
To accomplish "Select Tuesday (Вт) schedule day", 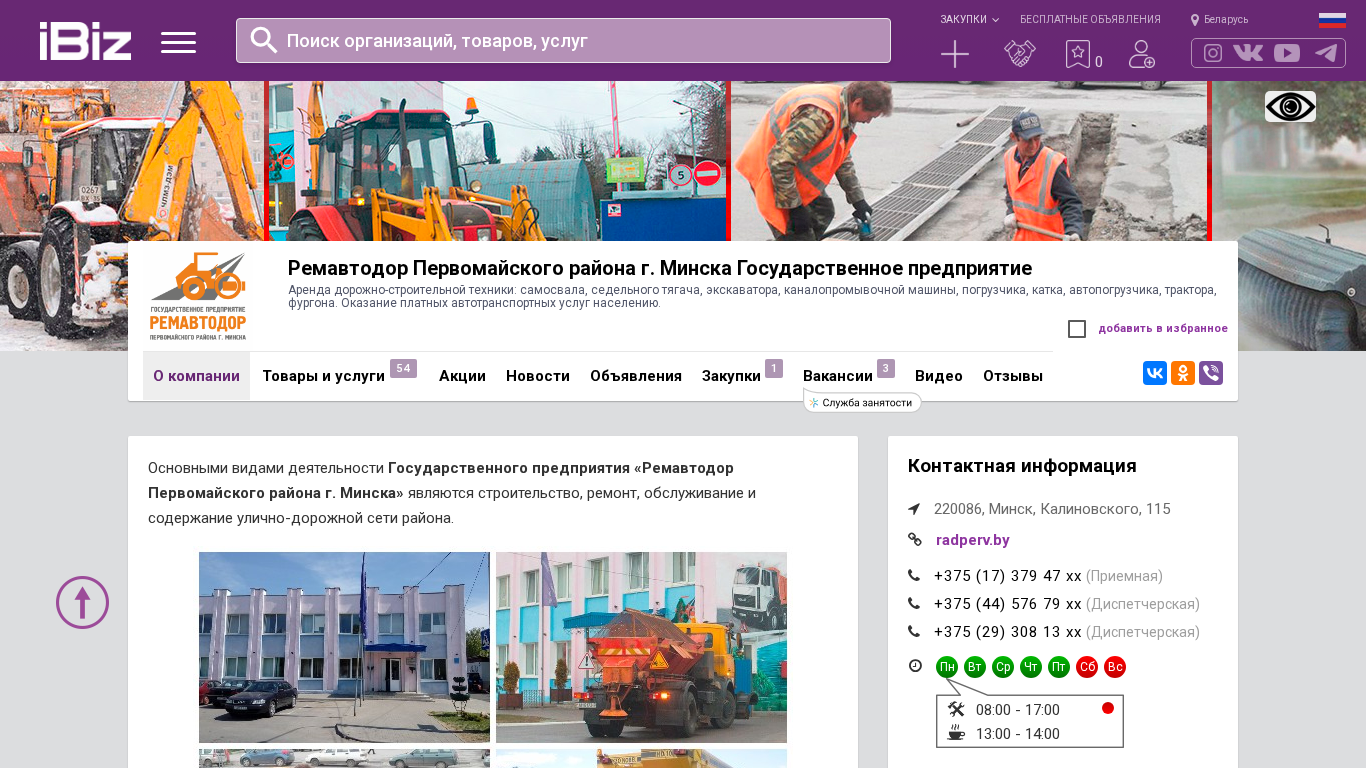I will click(975, 667).
